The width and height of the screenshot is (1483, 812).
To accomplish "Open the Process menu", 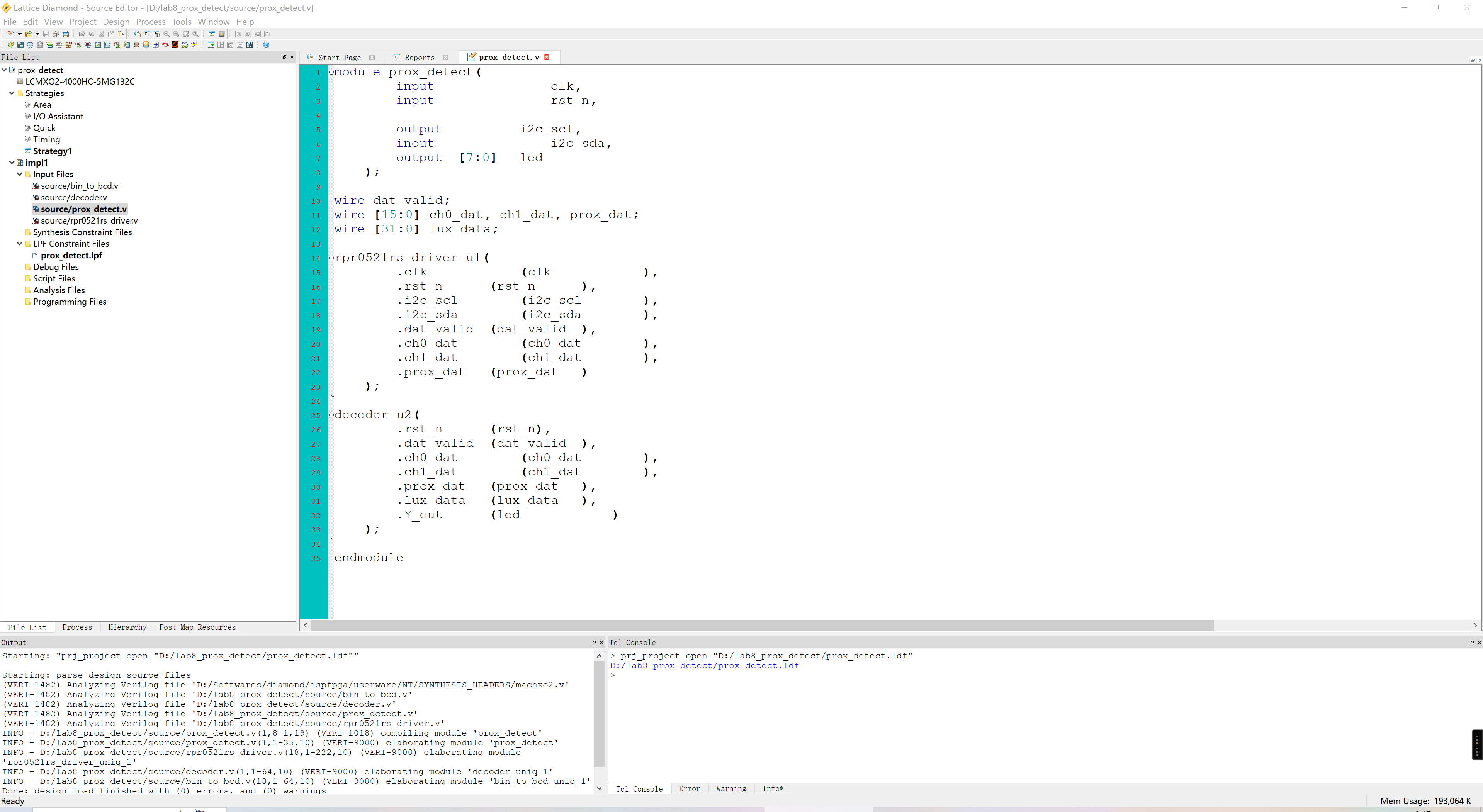I will pyautogui.click(x=151, y=21).
